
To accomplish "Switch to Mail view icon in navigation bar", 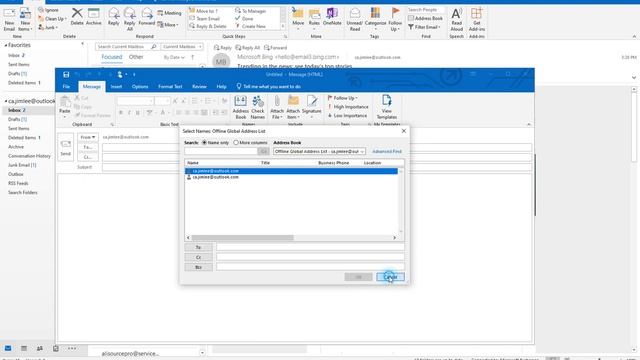I will pyautogui.click(x=8, y=348).
